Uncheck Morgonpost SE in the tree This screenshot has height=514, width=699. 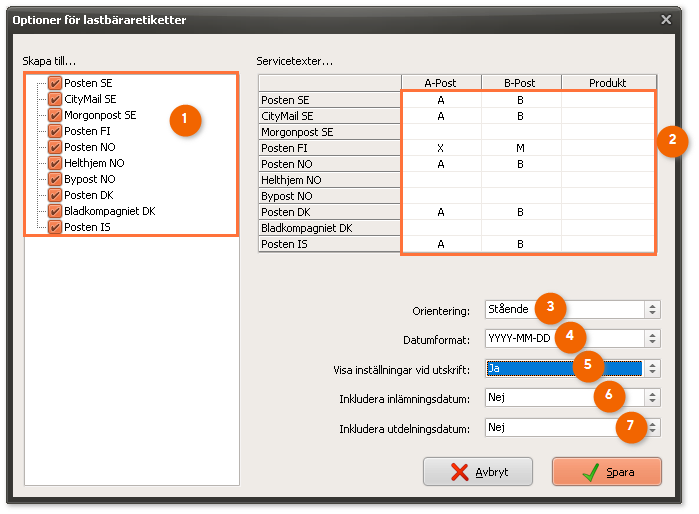coord(55,115)
